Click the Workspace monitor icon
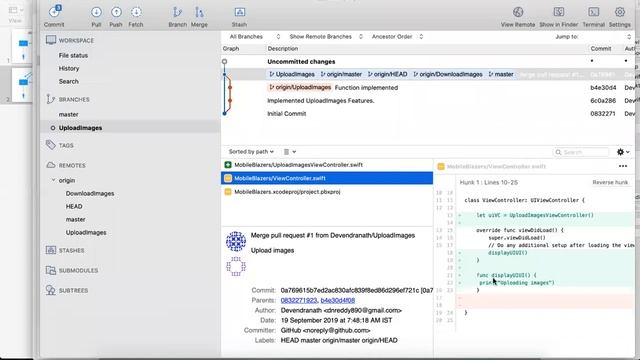Screen dimensions: 640x360 click(x=51, y=40)
